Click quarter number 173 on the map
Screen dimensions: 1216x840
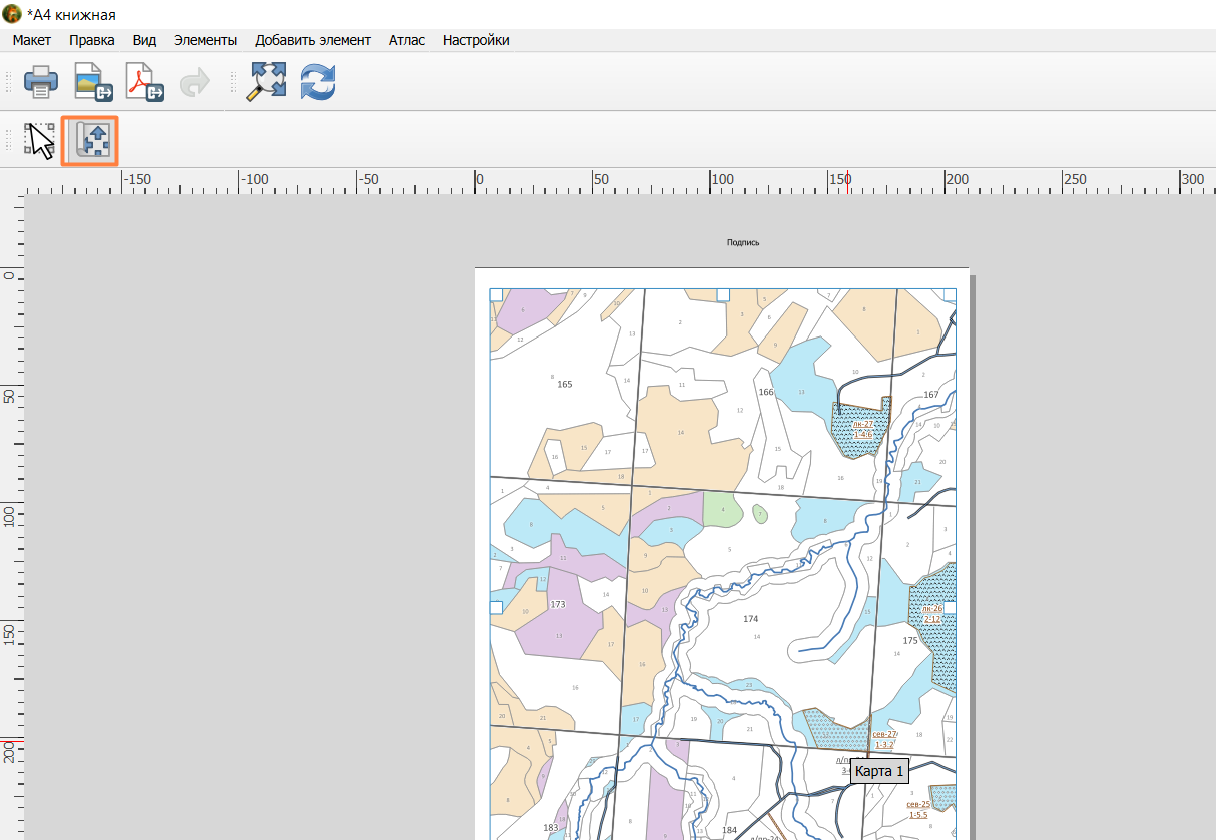(x=558, y=604)
